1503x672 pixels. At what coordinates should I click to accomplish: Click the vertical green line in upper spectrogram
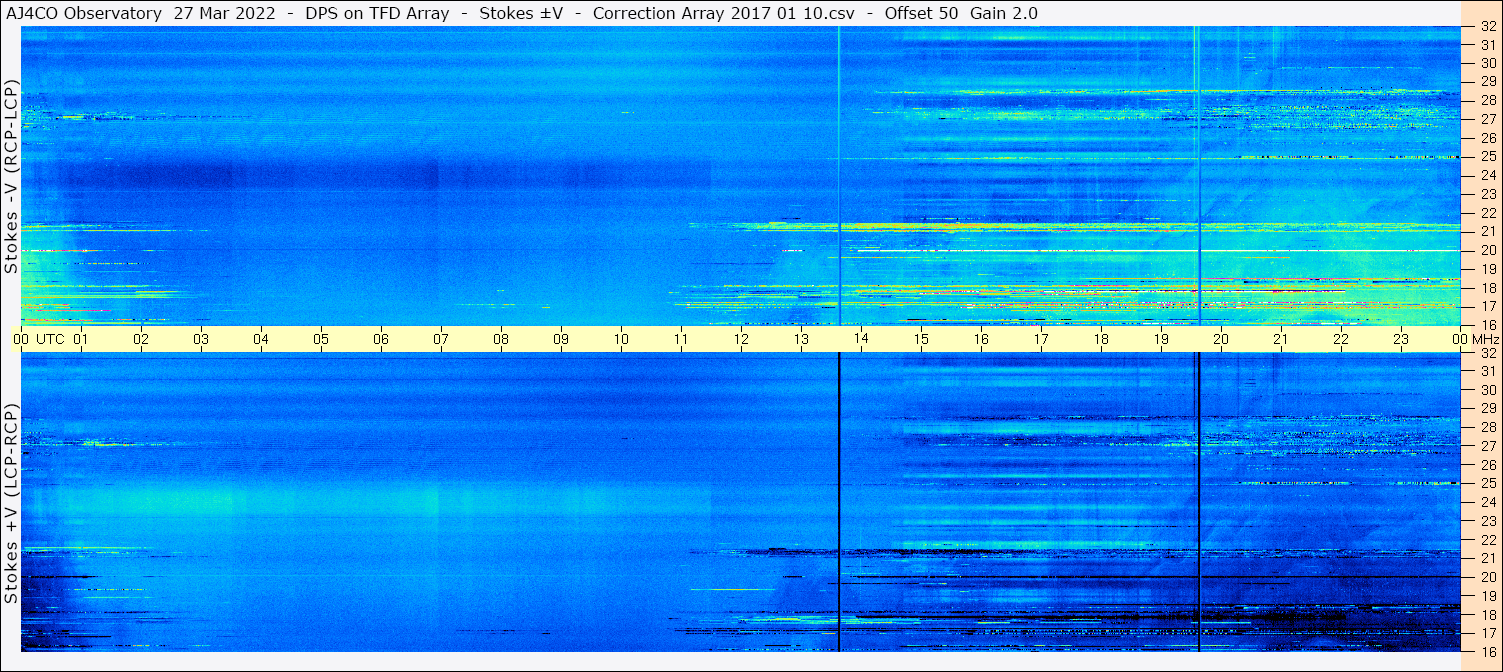(838, 176)
